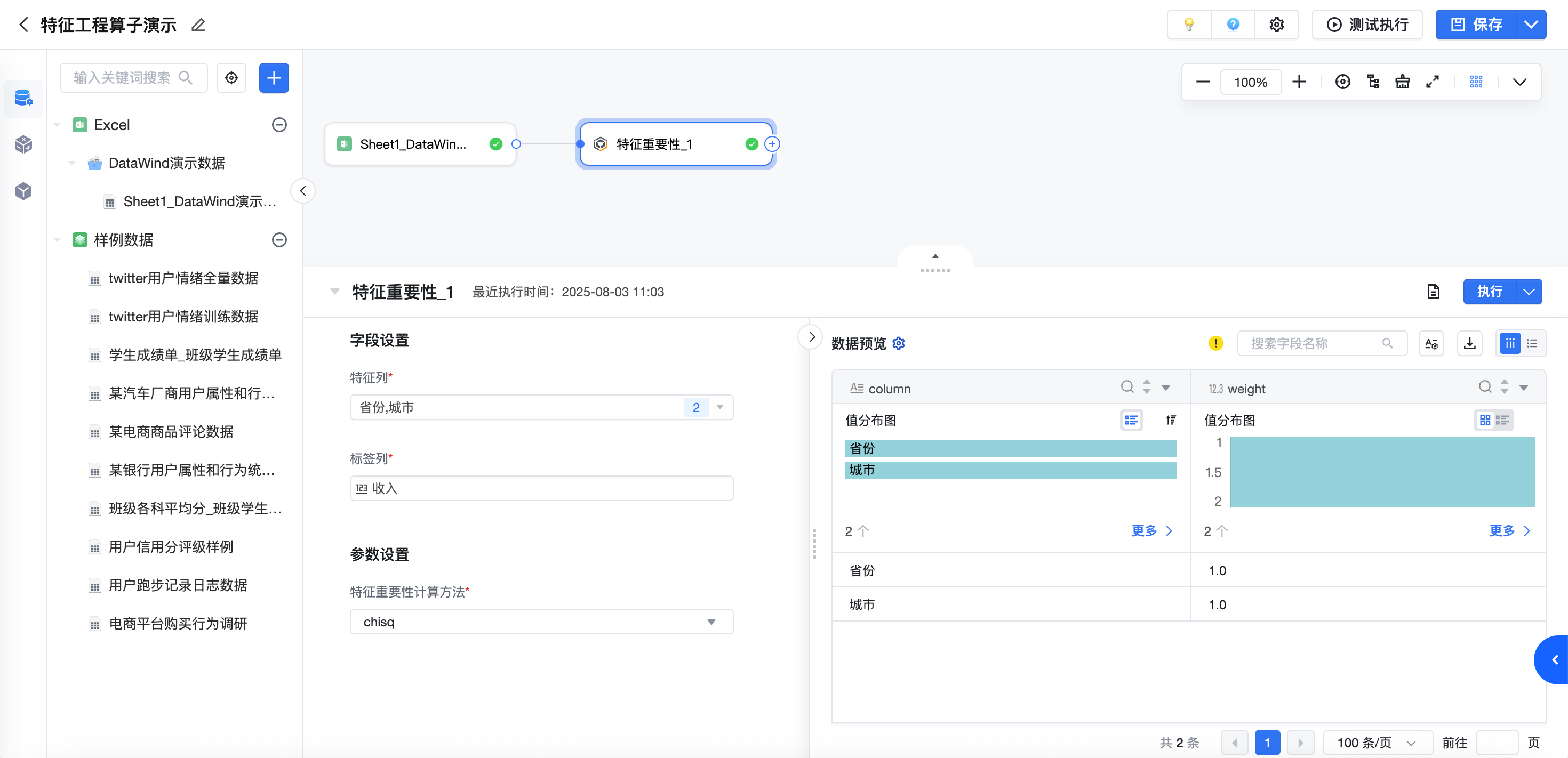Click the auto-layout tree icon in canvas toolbar

coord(1373,82)
